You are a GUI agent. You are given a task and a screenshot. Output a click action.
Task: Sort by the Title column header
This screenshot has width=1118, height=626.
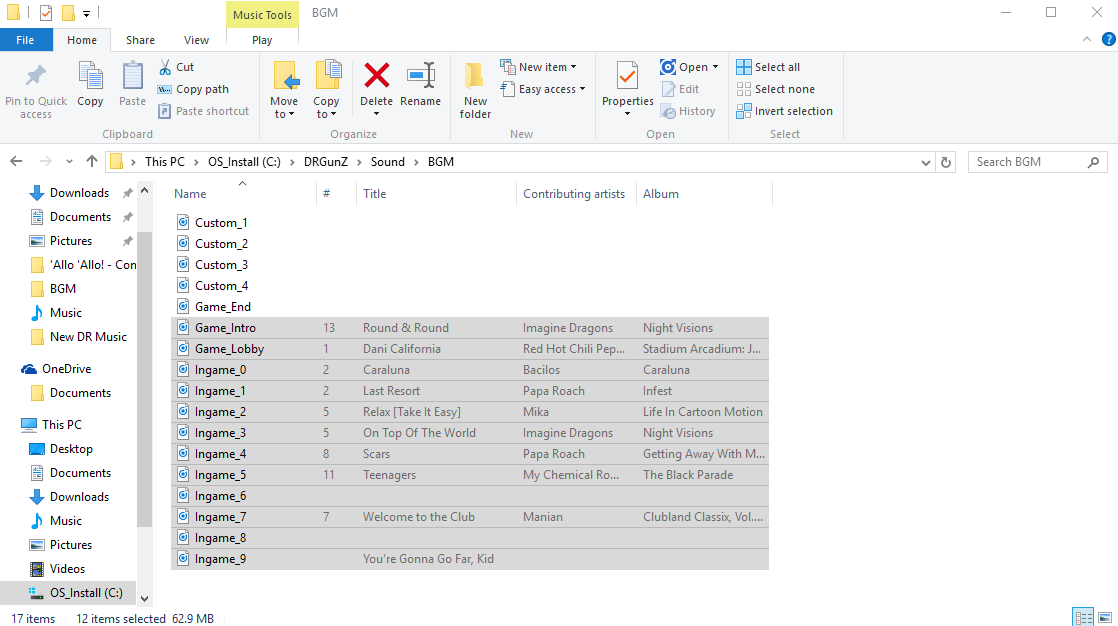(374, 194)
